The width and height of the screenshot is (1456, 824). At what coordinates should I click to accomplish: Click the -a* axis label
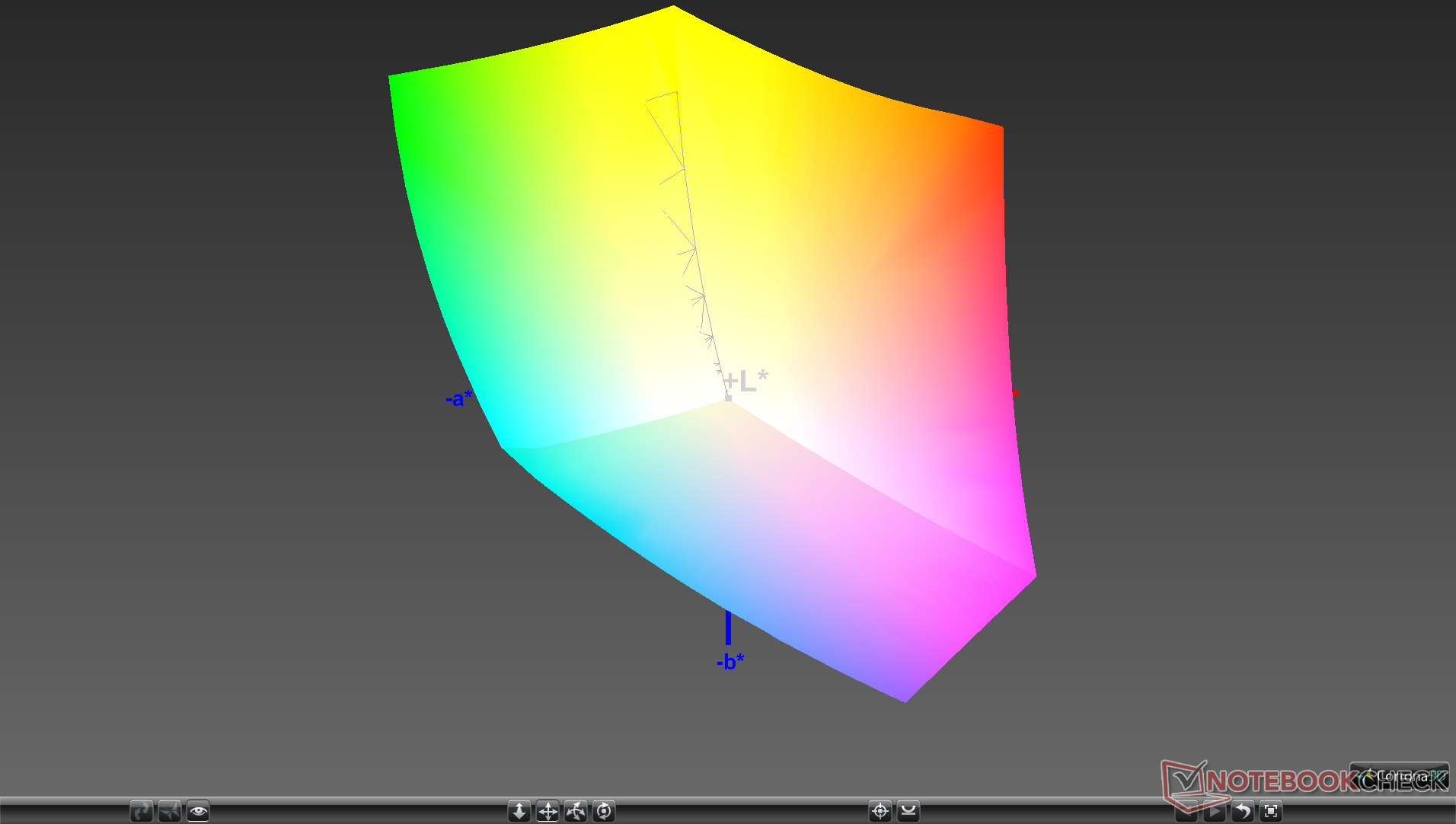point(459,398)
